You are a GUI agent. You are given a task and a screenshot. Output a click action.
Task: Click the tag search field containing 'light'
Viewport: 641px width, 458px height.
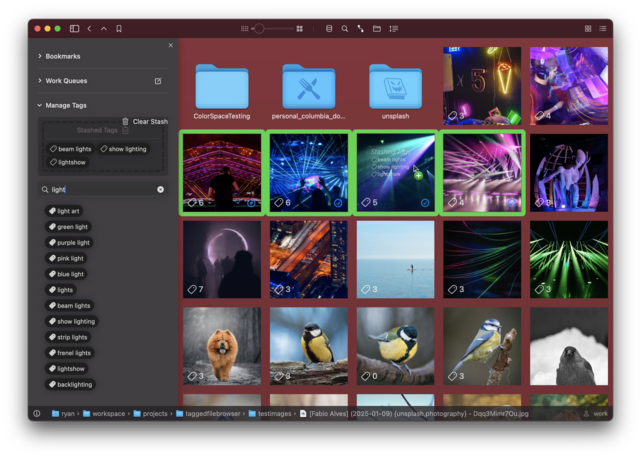[103, 189]
